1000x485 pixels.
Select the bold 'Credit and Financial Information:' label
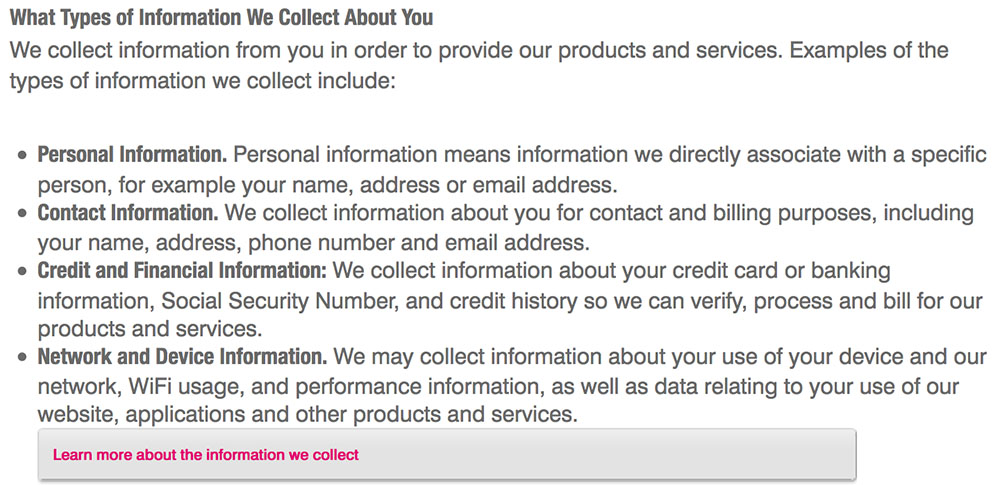click(x=182, y=271)
